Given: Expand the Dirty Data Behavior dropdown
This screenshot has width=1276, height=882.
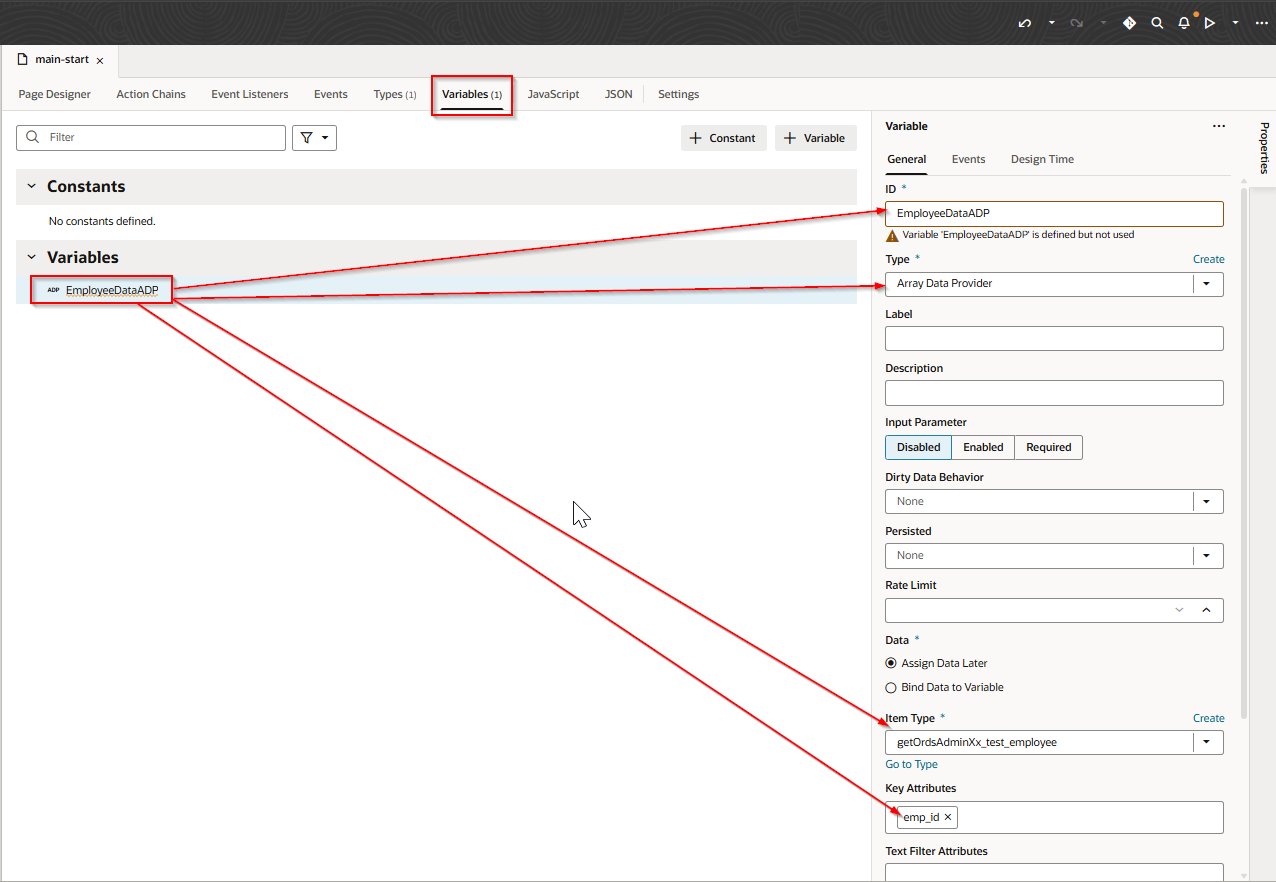Looking at the screenshot, I should pos(1206,501).
